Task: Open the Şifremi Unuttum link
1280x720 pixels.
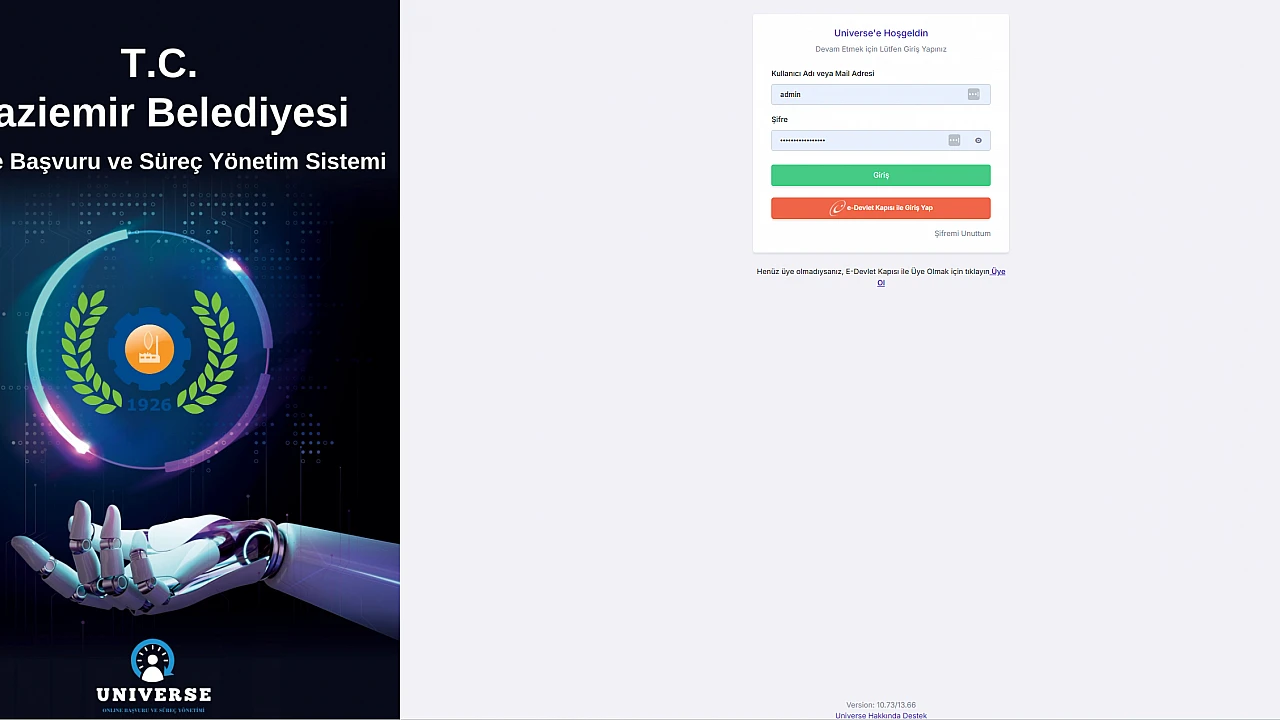Action: tap(962, 234)
